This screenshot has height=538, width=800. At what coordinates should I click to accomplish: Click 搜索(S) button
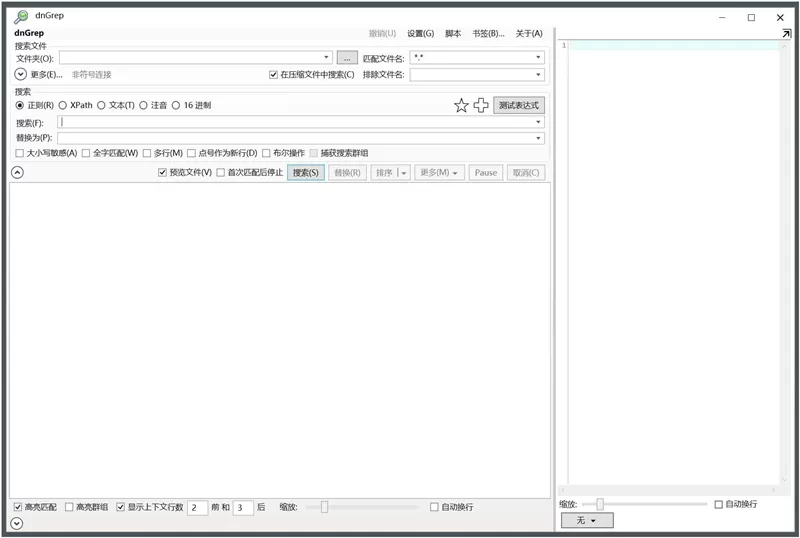point(306,173)
